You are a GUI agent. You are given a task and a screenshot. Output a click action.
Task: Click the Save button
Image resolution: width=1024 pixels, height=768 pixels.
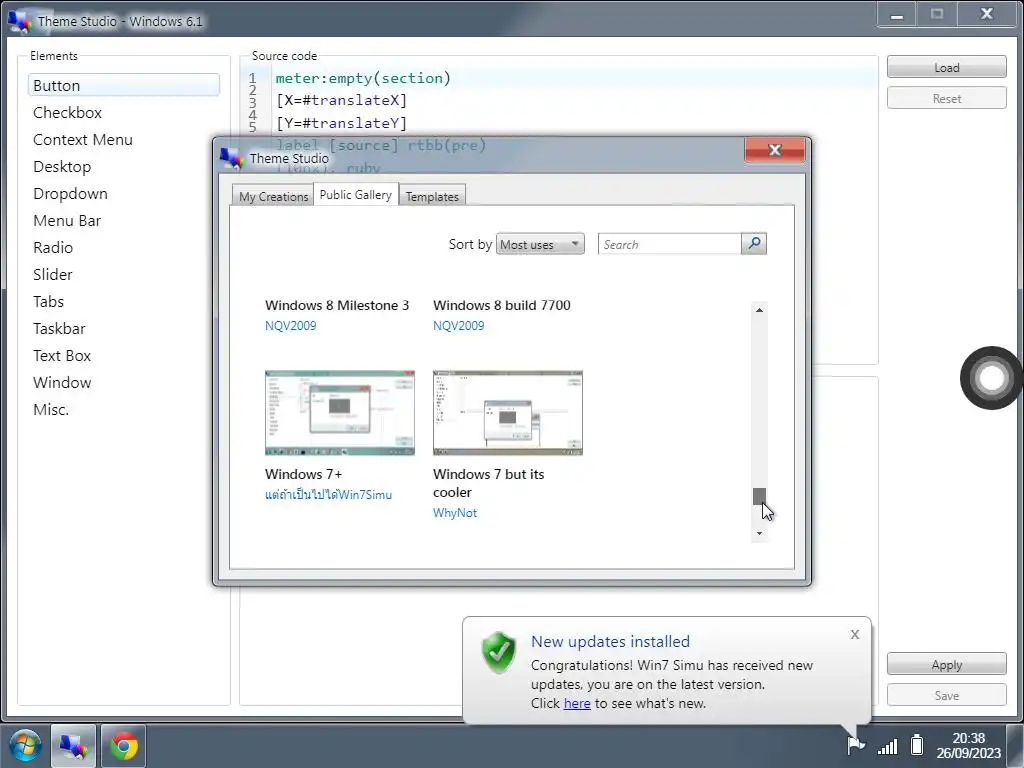click(946, 696)
